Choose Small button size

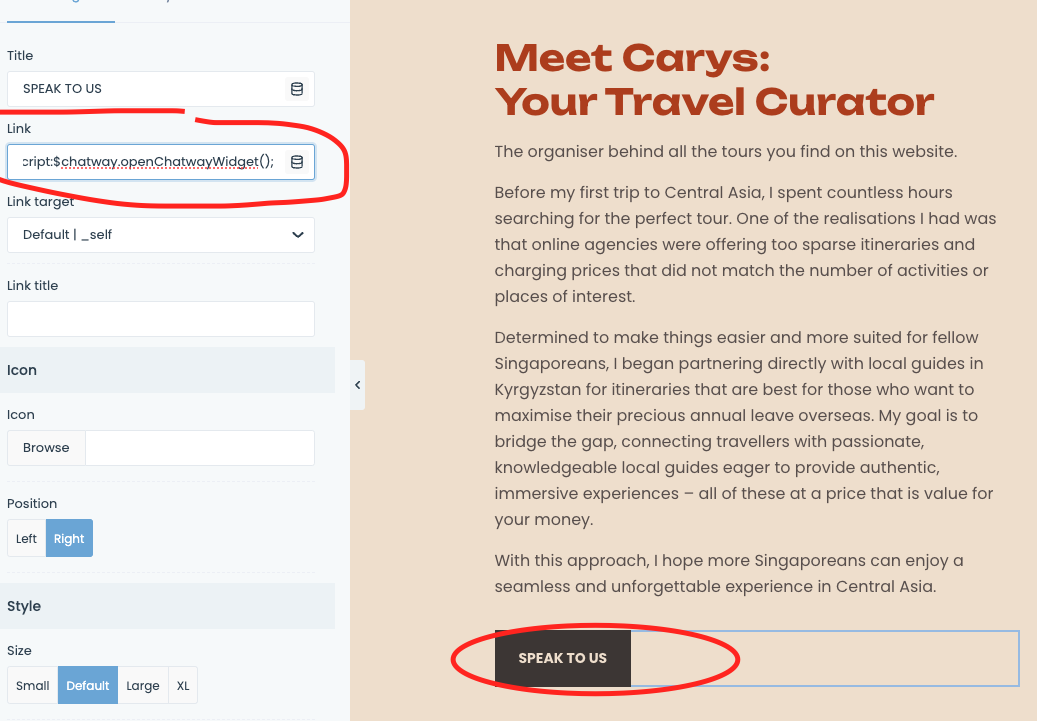click(32, 685)
